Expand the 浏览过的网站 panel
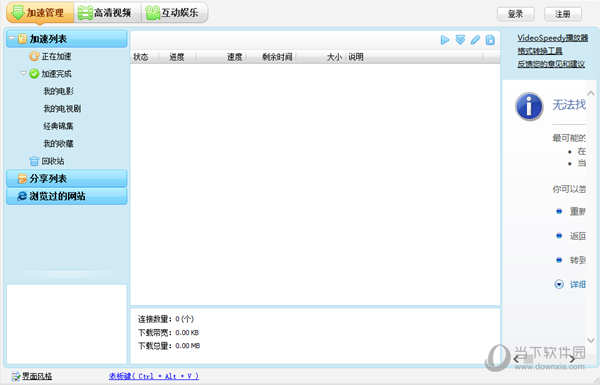The height and width of the screenshot is (385, 600). coord(67,196)
